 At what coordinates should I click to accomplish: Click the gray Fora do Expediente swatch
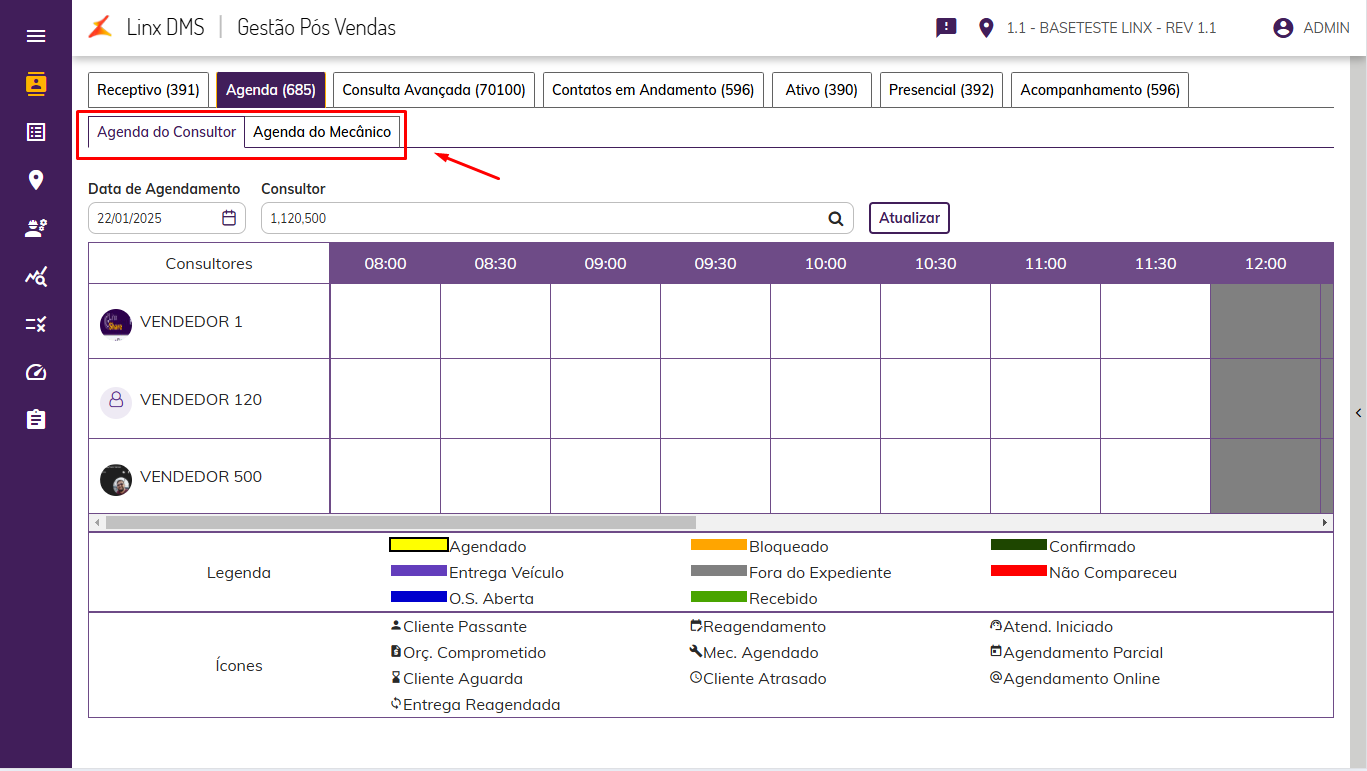(719, 571)
